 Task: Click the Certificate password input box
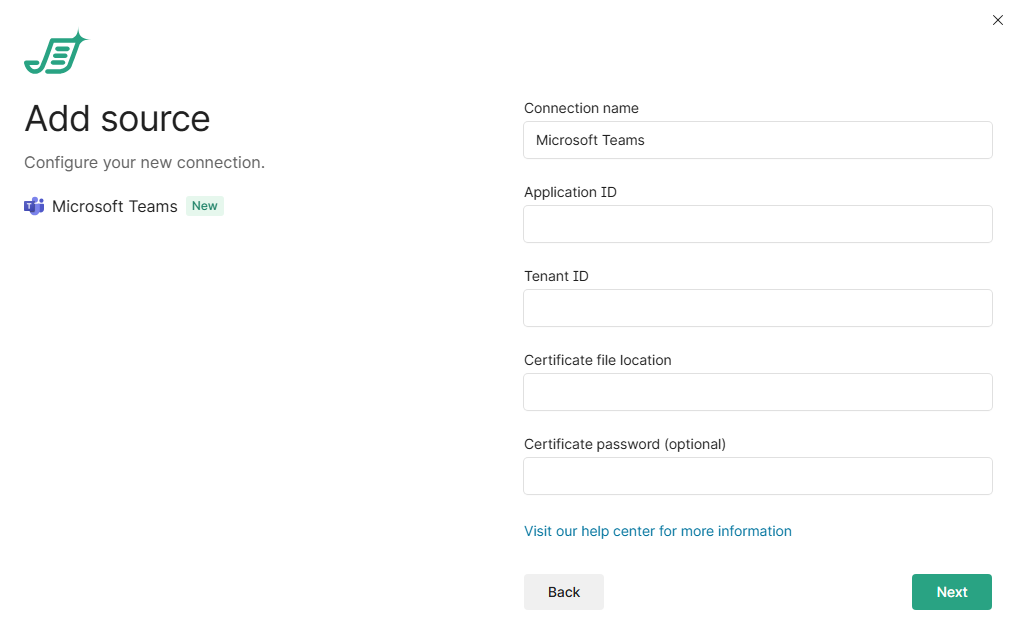pyautogui.click(x=757, y=476)
